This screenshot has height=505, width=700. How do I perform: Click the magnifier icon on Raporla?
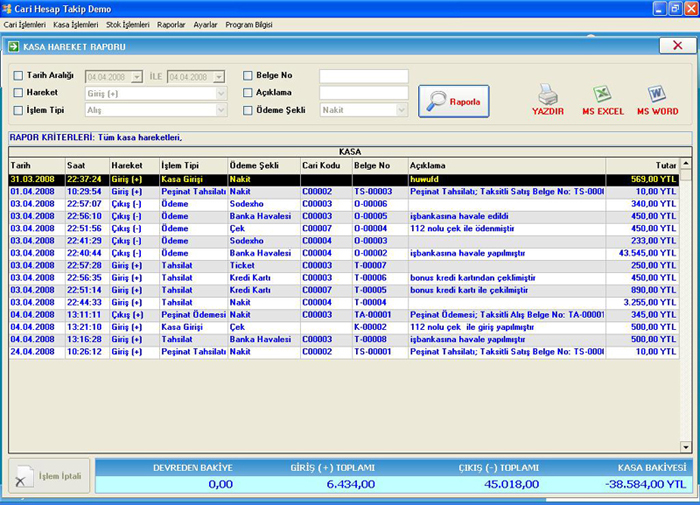click(436, 101)
